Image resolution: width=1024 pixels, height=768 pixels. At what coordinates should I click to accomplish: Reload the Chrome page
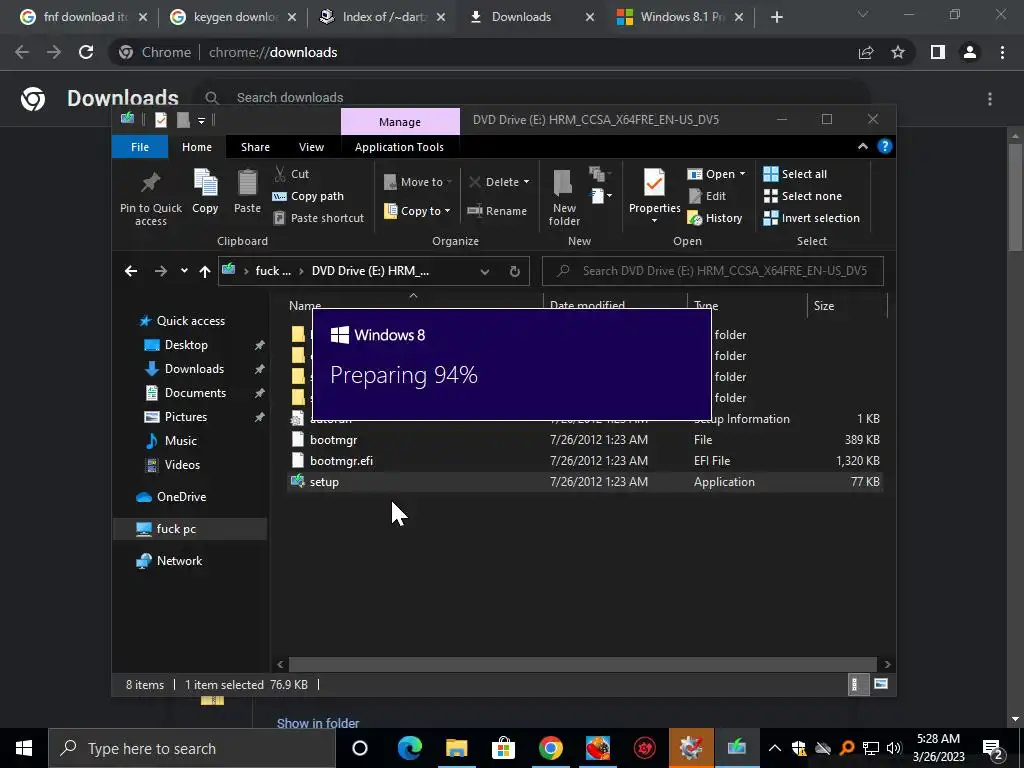click(x=86, y=52)
